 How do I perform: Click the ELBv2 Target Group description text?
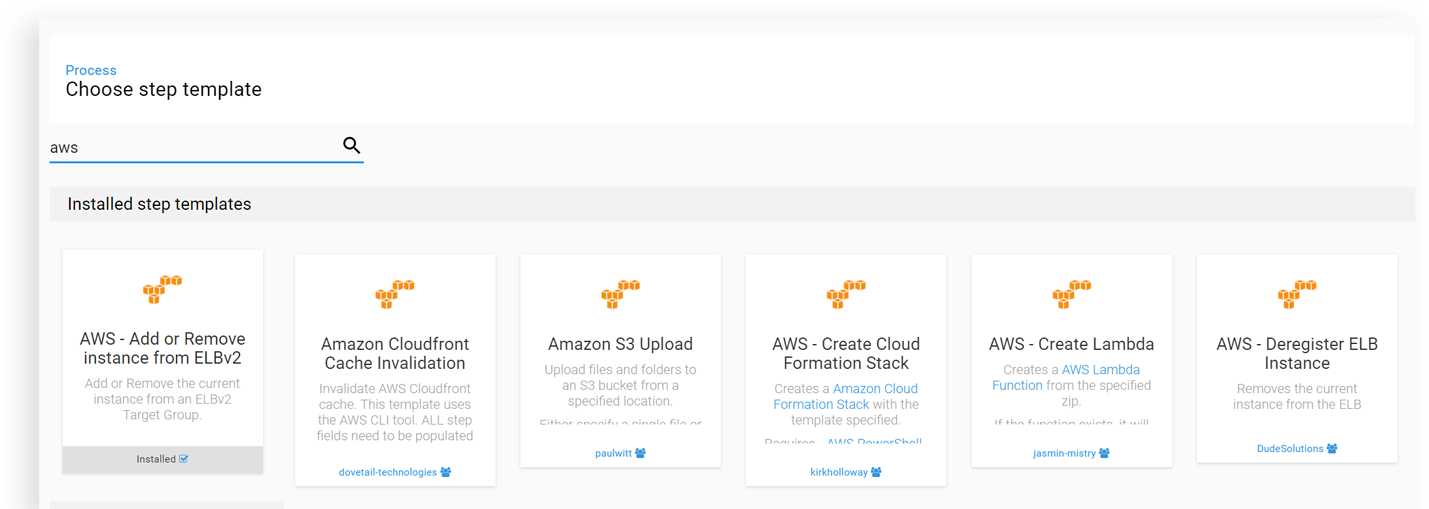163,399
